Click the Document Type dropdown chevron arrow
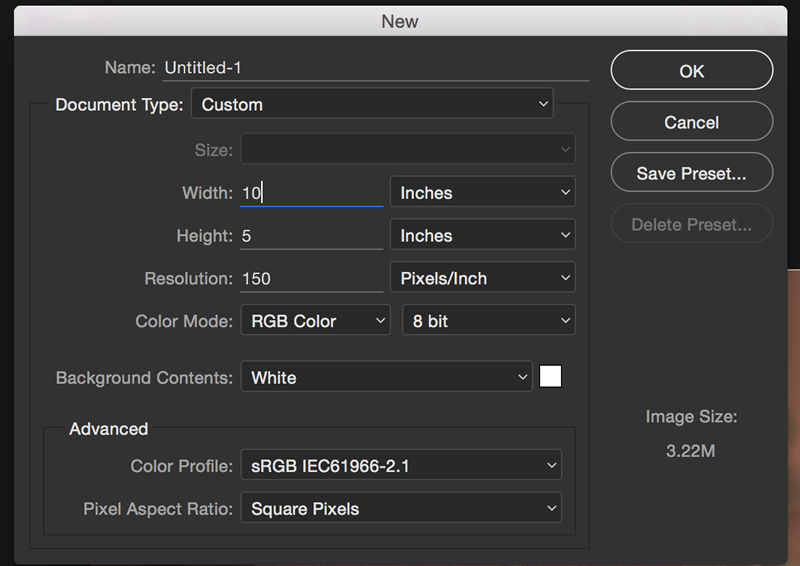This screenshot has height=566, width=800. (543, 104)
